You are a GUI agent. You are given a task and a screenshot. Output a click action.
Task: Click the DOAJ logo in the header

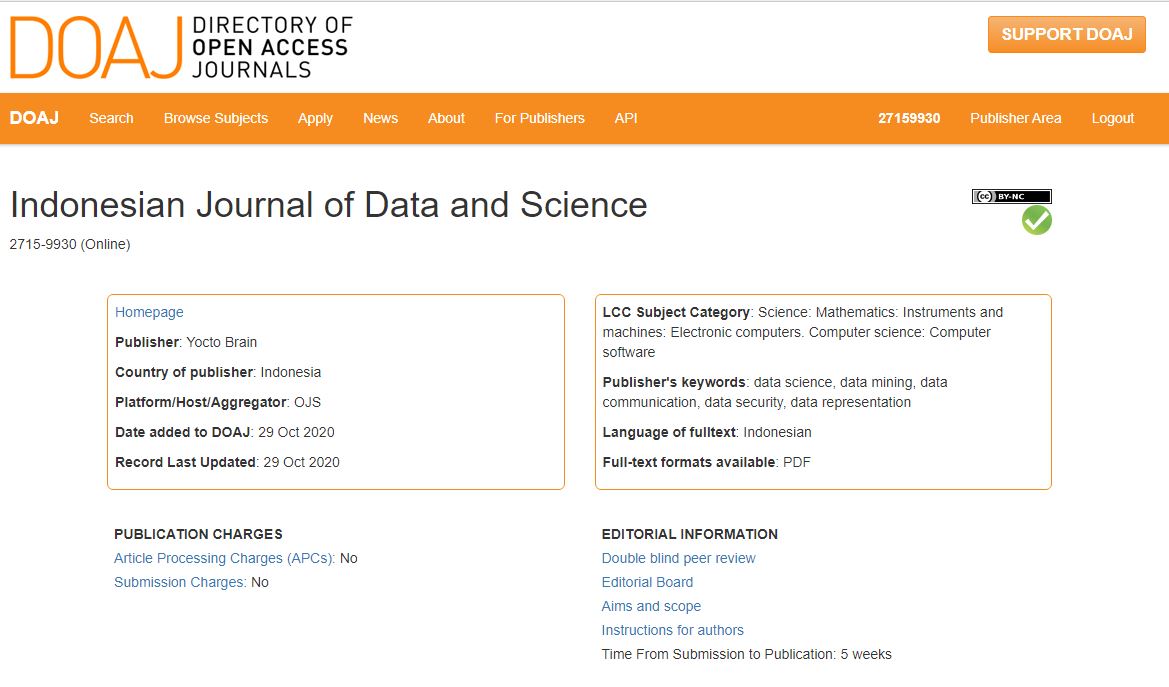click(181, 47)
